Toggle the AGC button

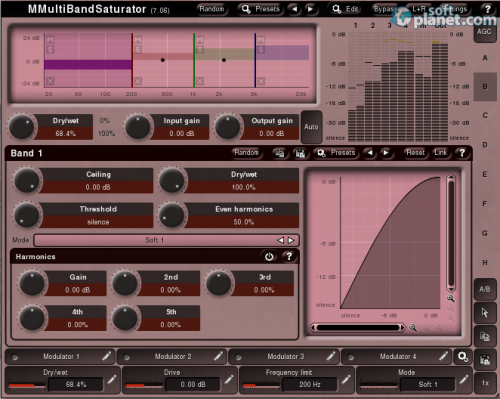pyautogui.click(x=484, y=32)
